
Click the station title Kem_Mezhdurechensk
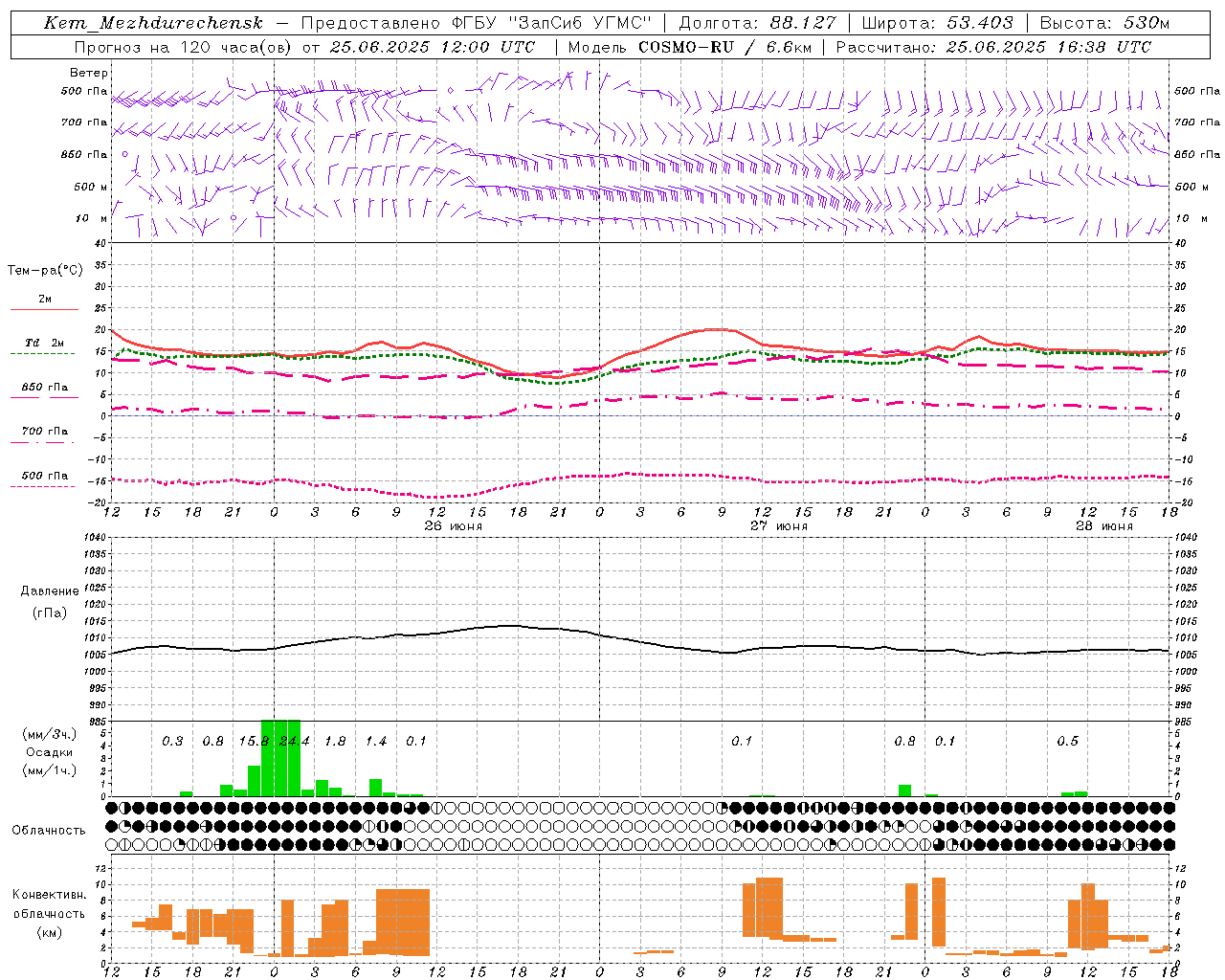pos(153,23)
